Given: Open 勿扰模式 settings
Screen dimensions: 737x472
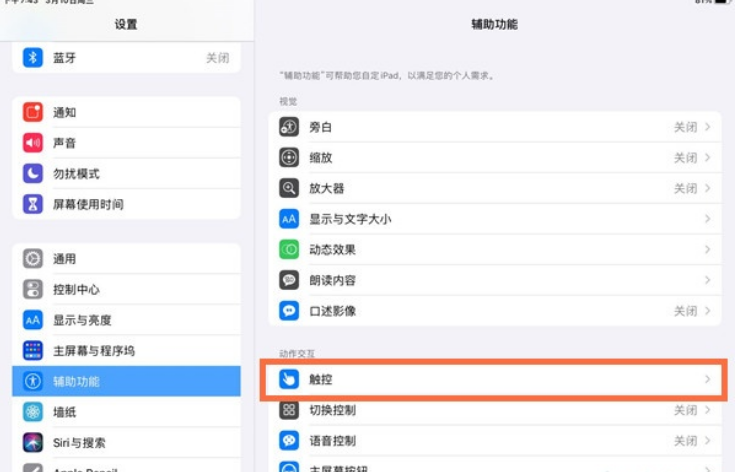Looking at the screenshot, I should [x=76, y=174].
